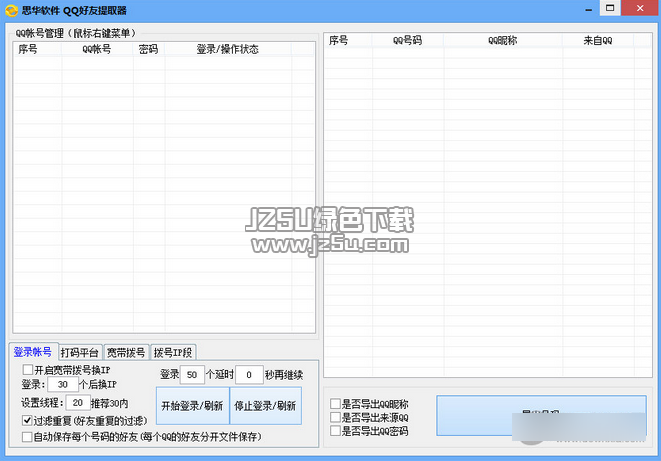661x461 pixels.
Task: Enable 自动保存每个号码的好友 checkbox
Action: (x=27, y=437)
